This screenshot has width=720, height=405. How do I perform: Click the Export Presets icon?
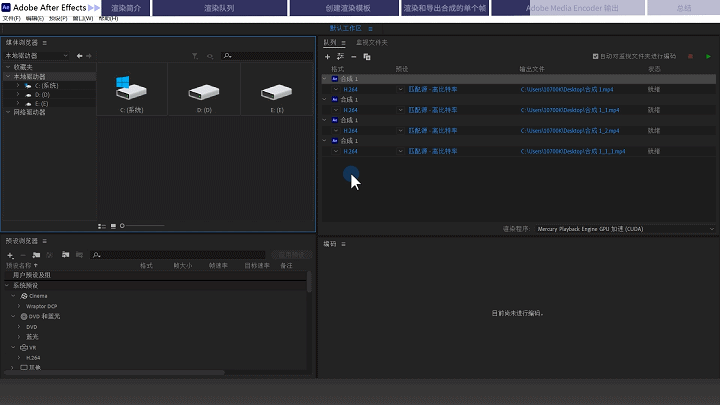[79, 255]
